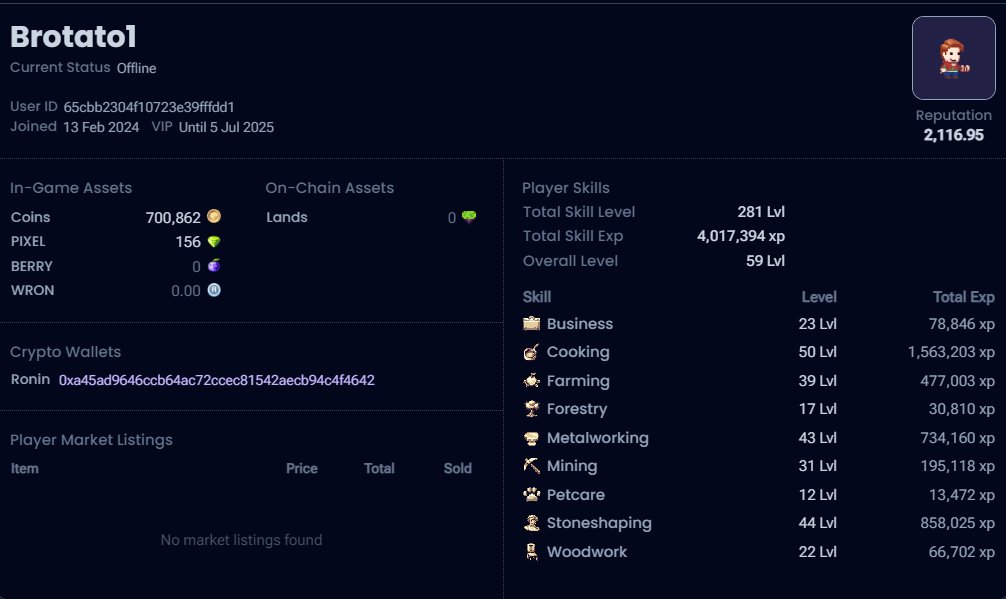The width and height of the screenshot is (1006, 599).
Task: Click VIP expiry Until 5 Jul 2025
Action: pos(226,127)
